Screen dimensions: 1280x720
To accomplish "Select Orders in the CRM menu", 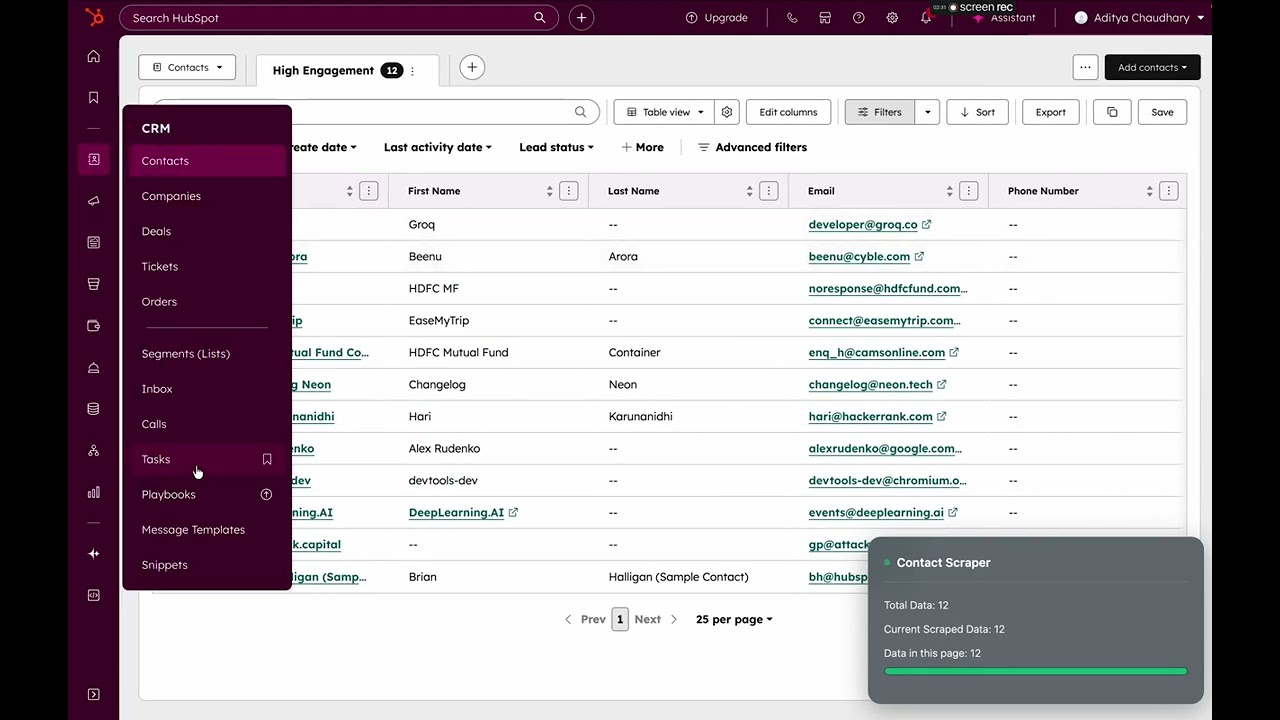I will pyautogui.click(x=206, y=301).
